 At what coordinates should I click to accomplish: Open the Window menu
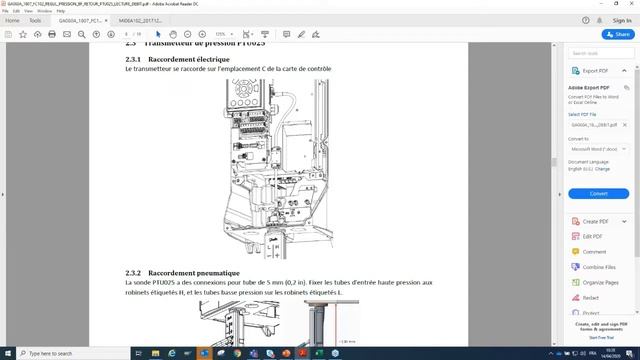click(44, 11)
